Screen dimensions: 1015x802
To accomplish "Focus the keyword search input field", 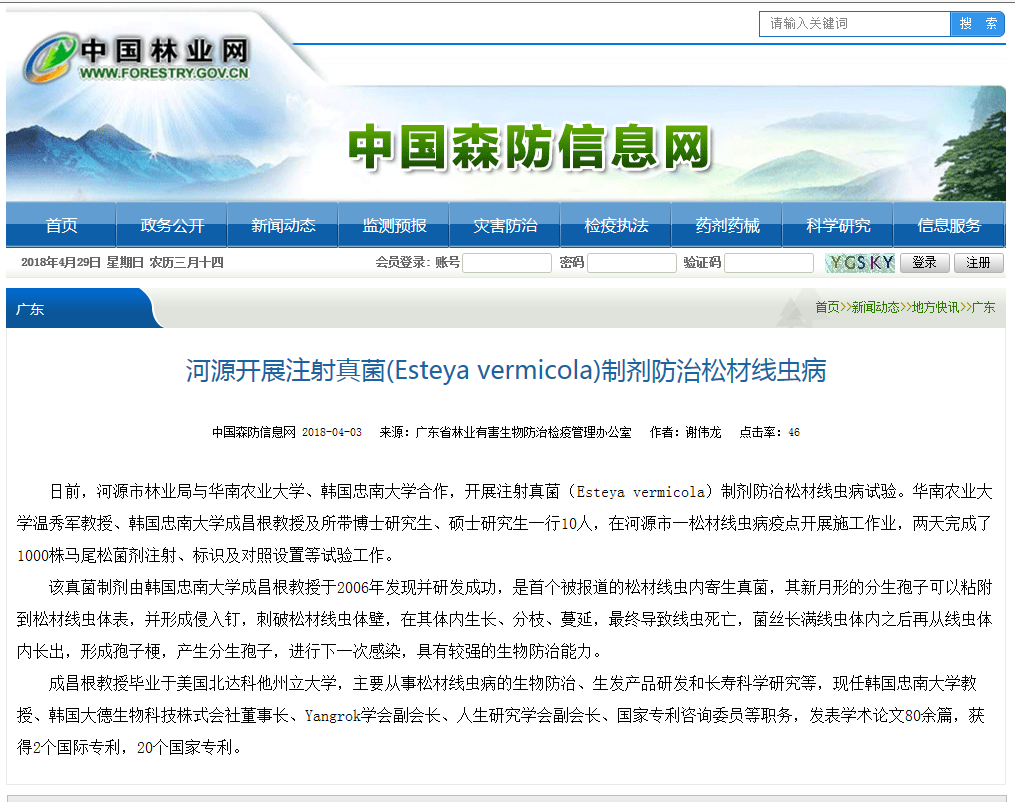I will [854, 24].
